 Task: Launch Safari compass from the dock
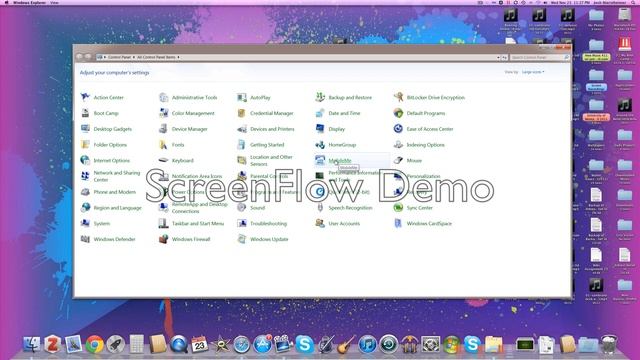(241, 345)
